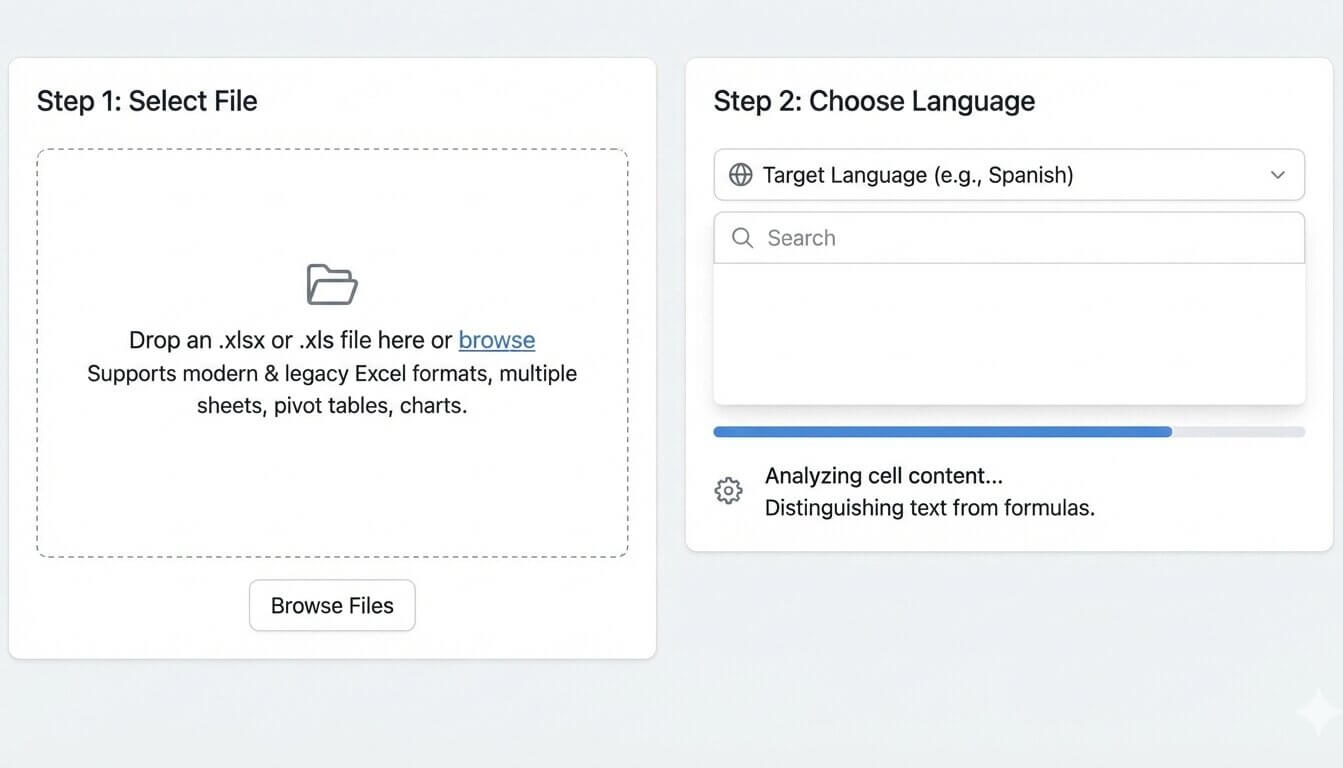Click the Step 1: Select File heading
This screenshot has width=1343, height=768.
pos(147,101)
